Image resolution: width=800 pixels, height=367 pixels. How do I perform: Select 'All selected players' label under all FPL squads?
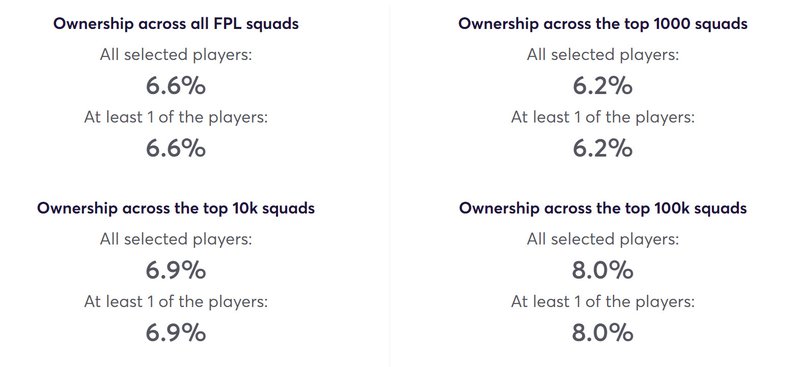176,55
